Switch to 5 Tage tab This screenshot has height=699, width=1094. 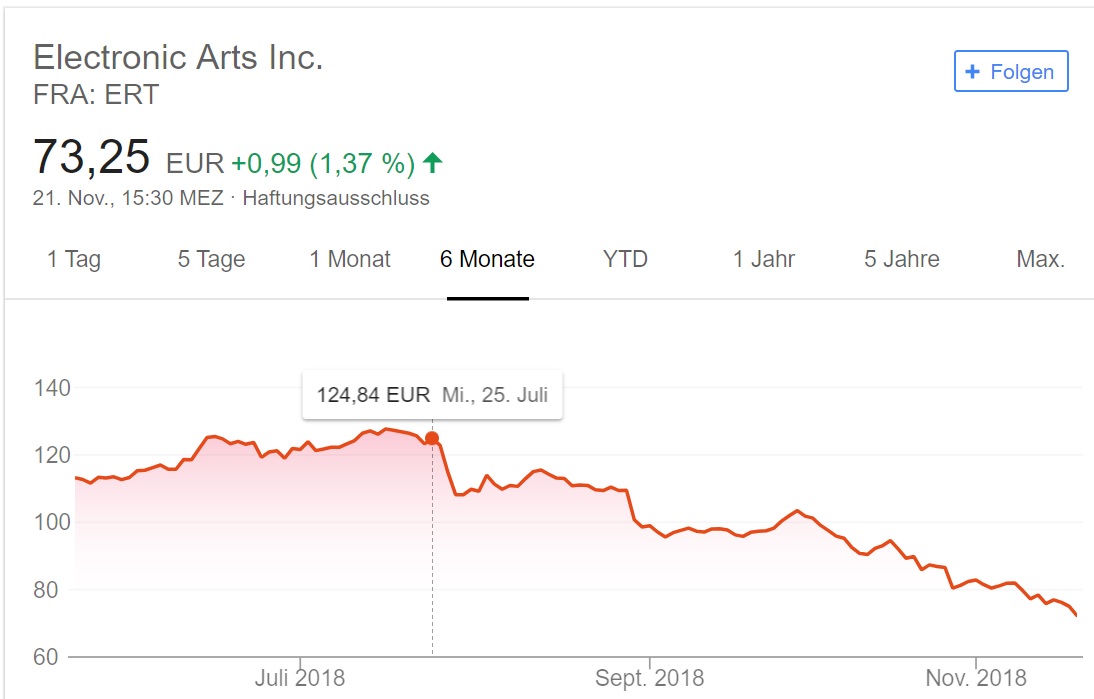point(211,259)
